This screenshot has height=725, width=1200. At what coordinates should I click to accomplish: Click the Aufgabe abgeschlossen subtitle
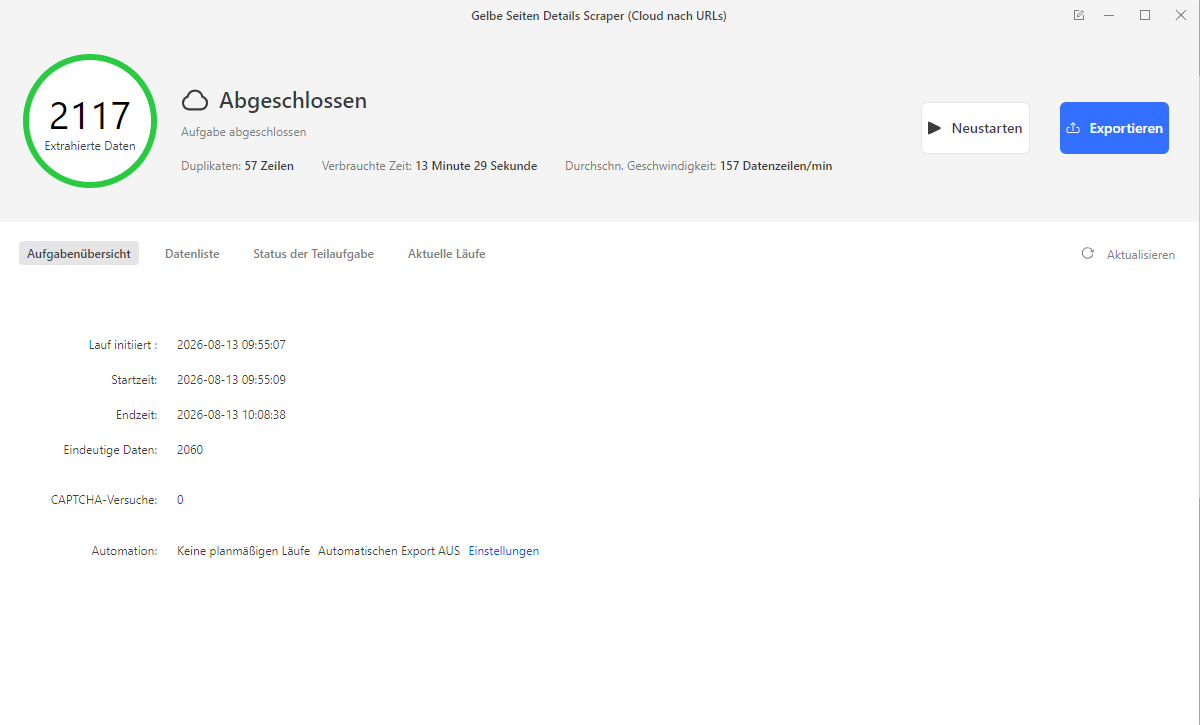tap(244, 132)
